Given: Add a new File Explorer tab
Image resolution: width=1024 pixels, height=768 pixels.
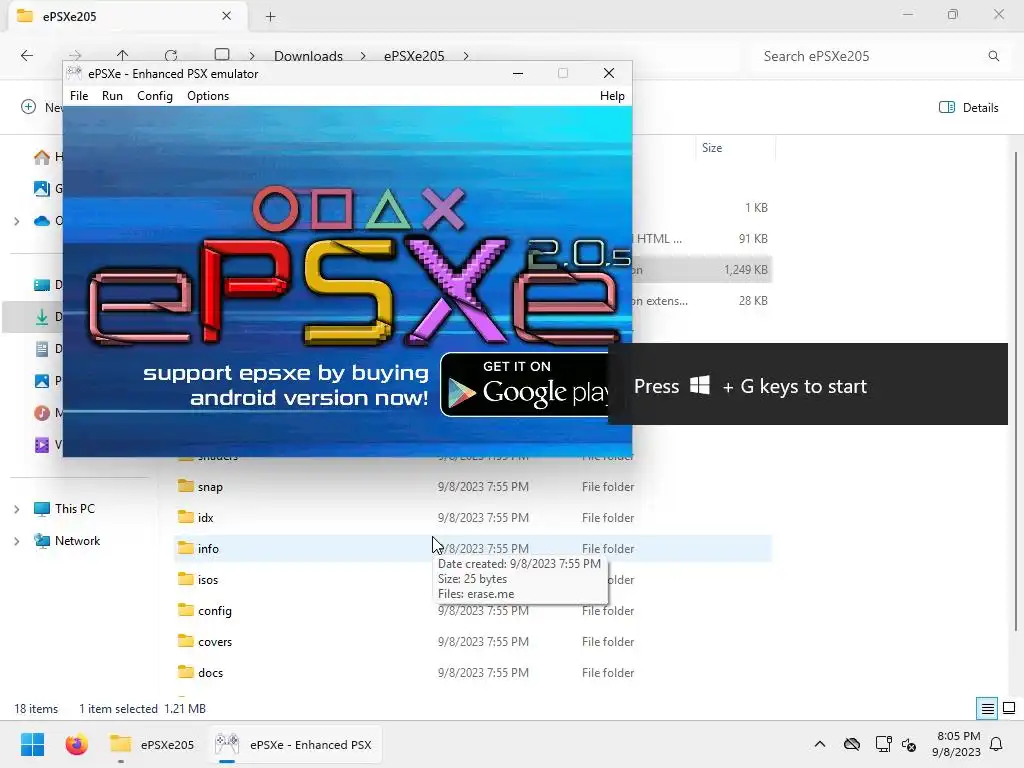Looking at the screenshot, I should (270, 16).
